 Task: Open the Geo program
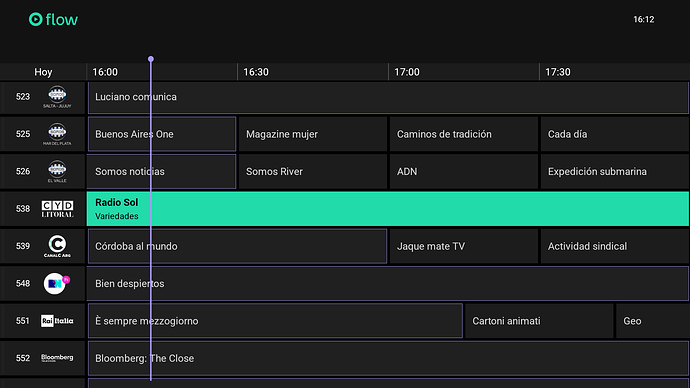(653, 321)
